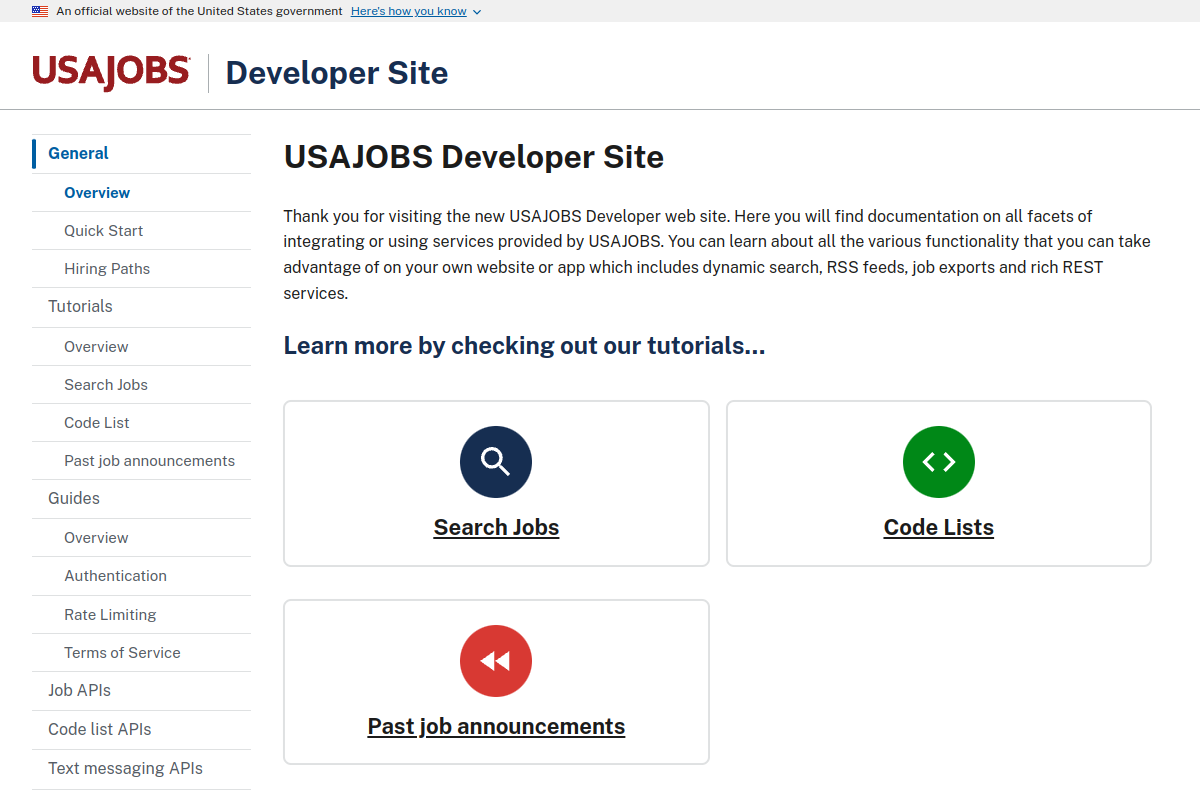
Task: Click the US flag icon in the banner
Action: 40,11
